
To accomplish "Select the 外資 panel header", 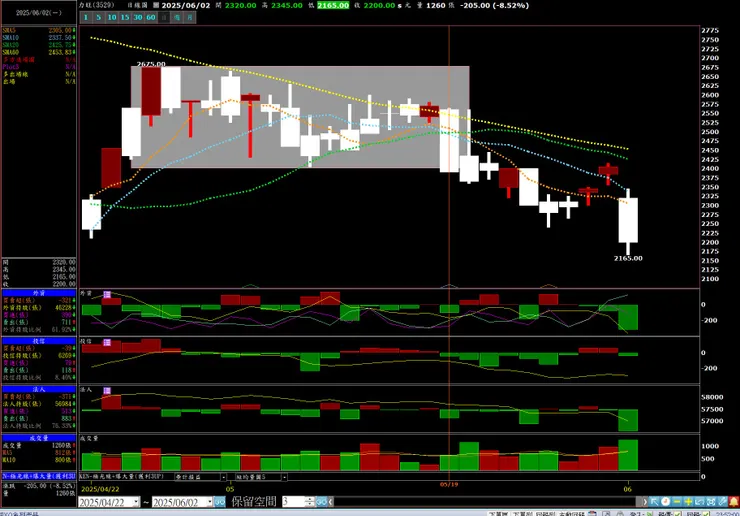I will 39,293.
